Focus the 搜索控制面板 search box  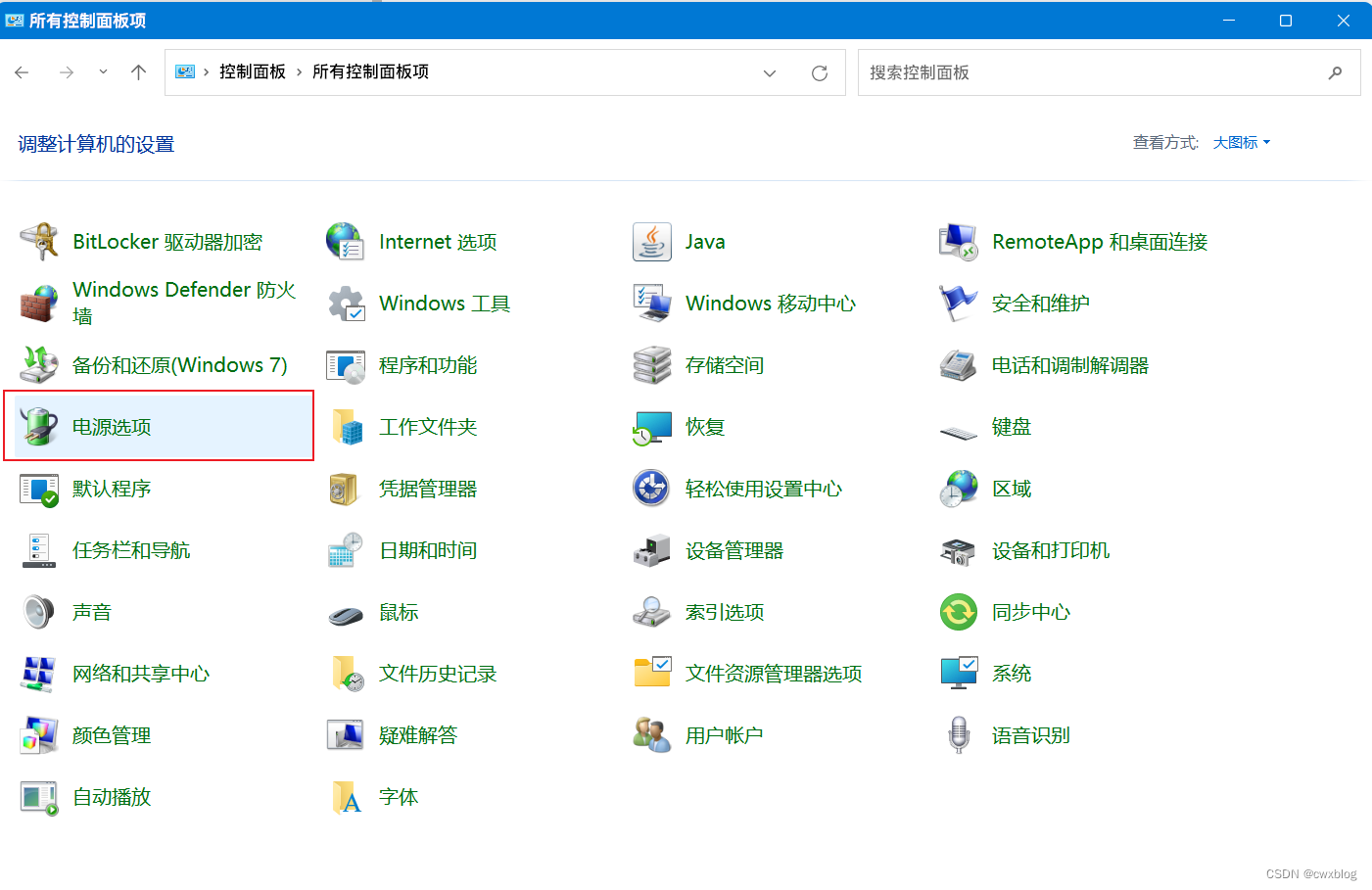click(1109, 72)
